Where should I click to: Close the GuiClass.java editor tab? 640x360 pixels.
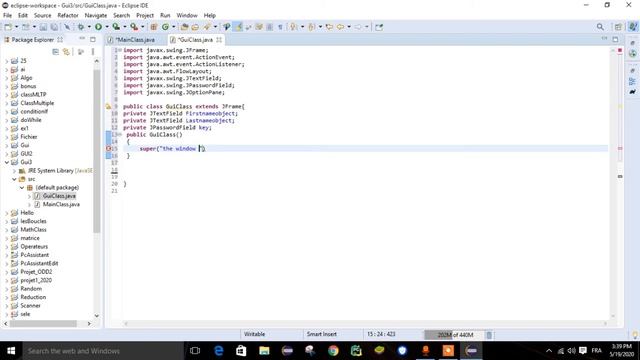(219, 40)
